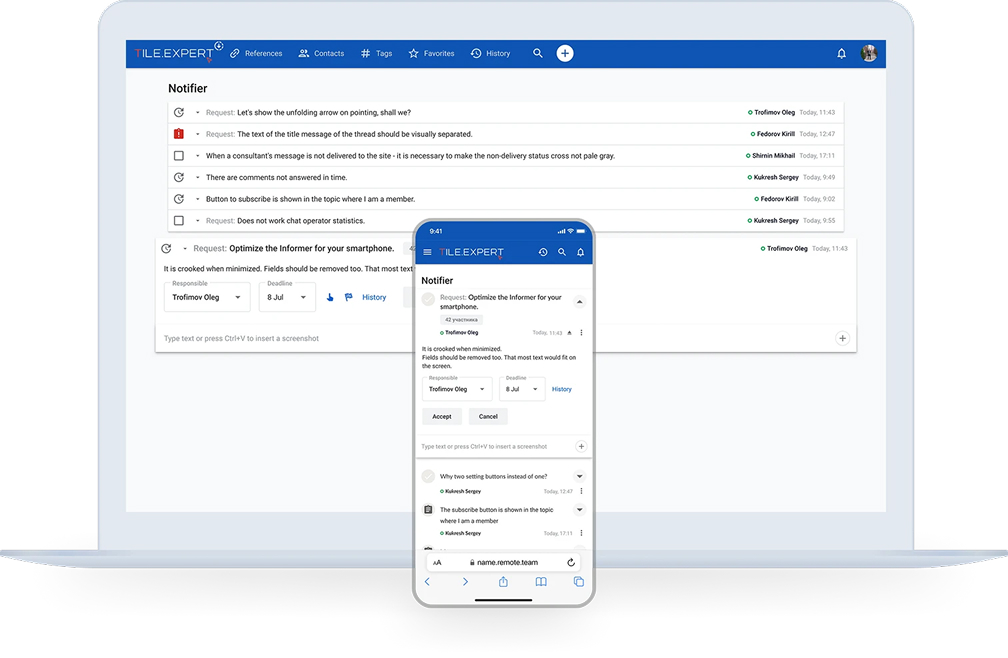This screenshot has height=658, width=1008.
Task: Click status clock icon on 'Button to subscribe' row
Action: (179, 199)
